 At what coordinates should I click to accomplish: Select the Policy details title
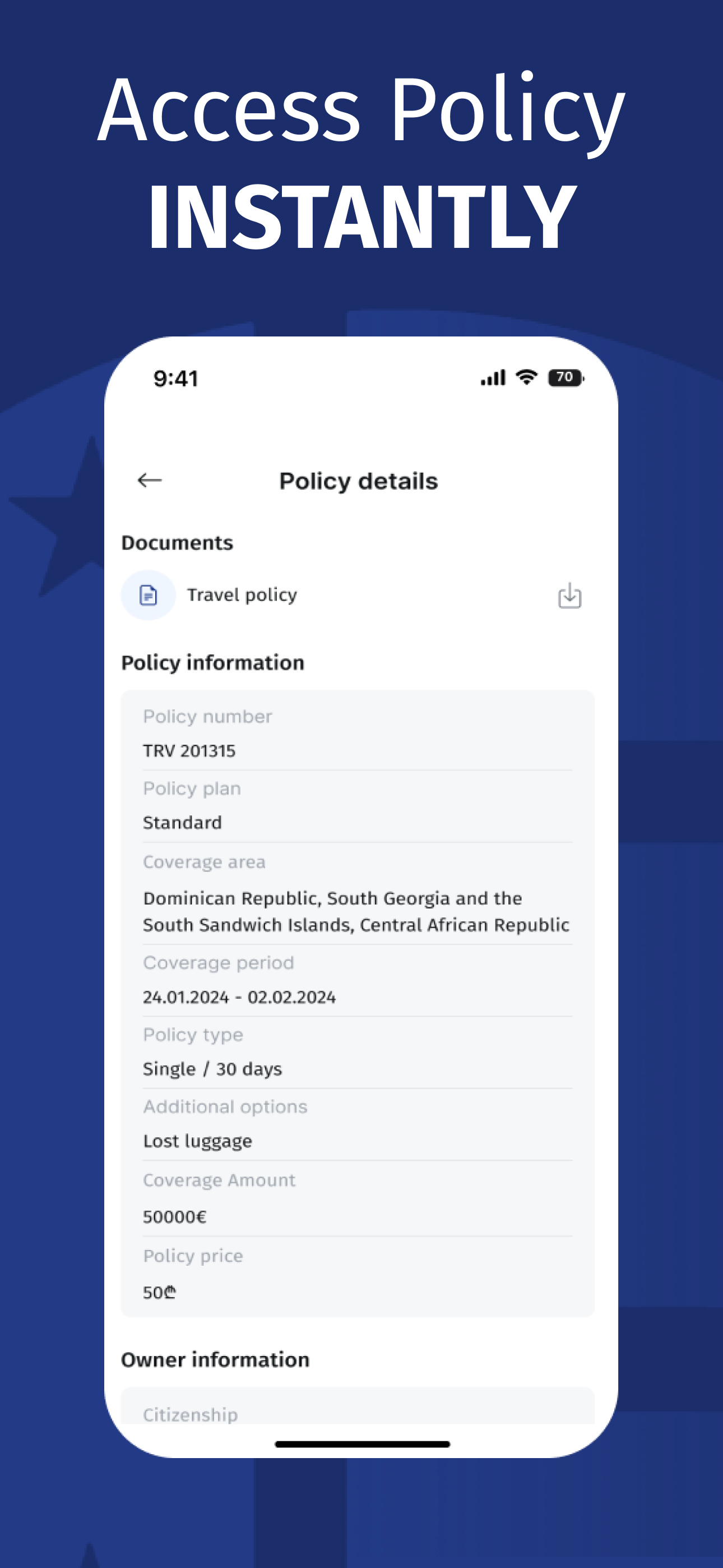pyautogui.click(x=359, y=481)
